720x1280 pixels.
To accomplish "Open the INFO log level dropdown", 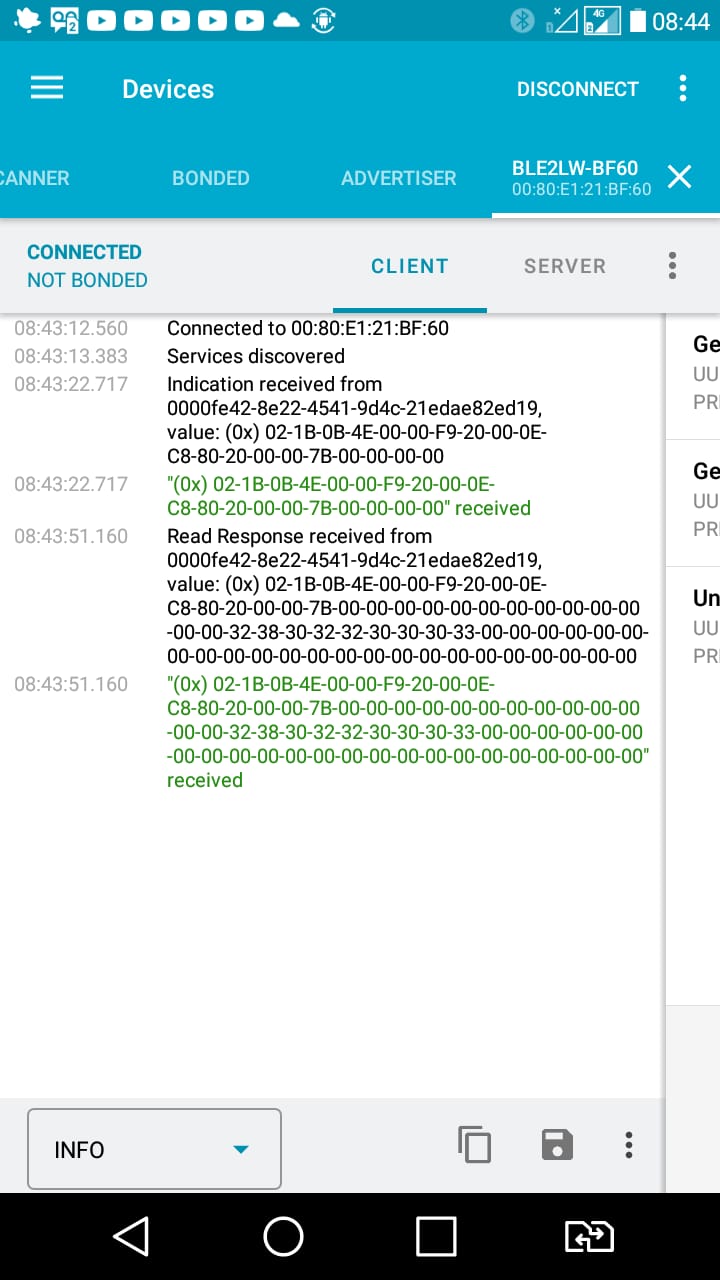I will coord(153,1148).
